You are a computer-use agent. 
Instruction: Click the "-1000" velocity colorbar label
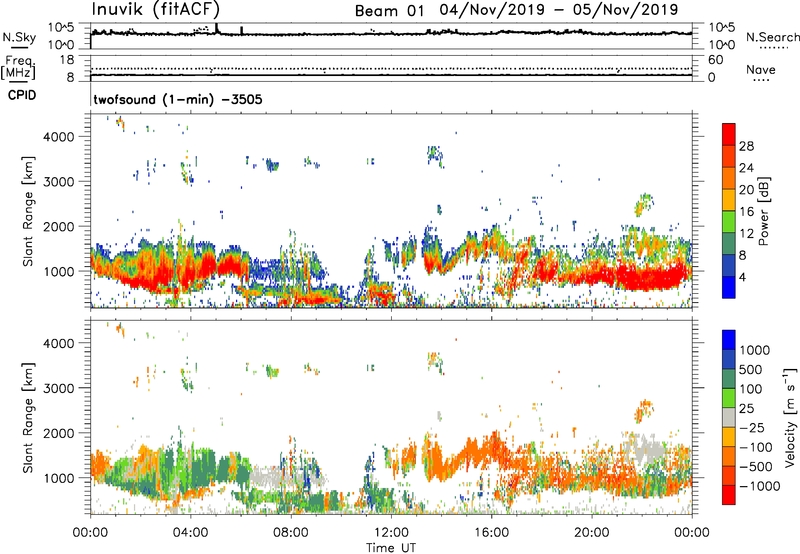click(759, 486)
